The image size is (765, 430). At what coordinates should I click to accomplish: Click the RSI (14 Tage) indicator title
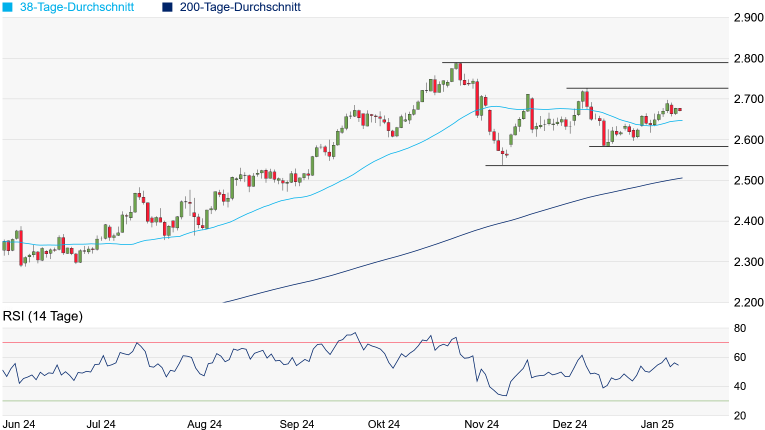[x=42, y=316]
